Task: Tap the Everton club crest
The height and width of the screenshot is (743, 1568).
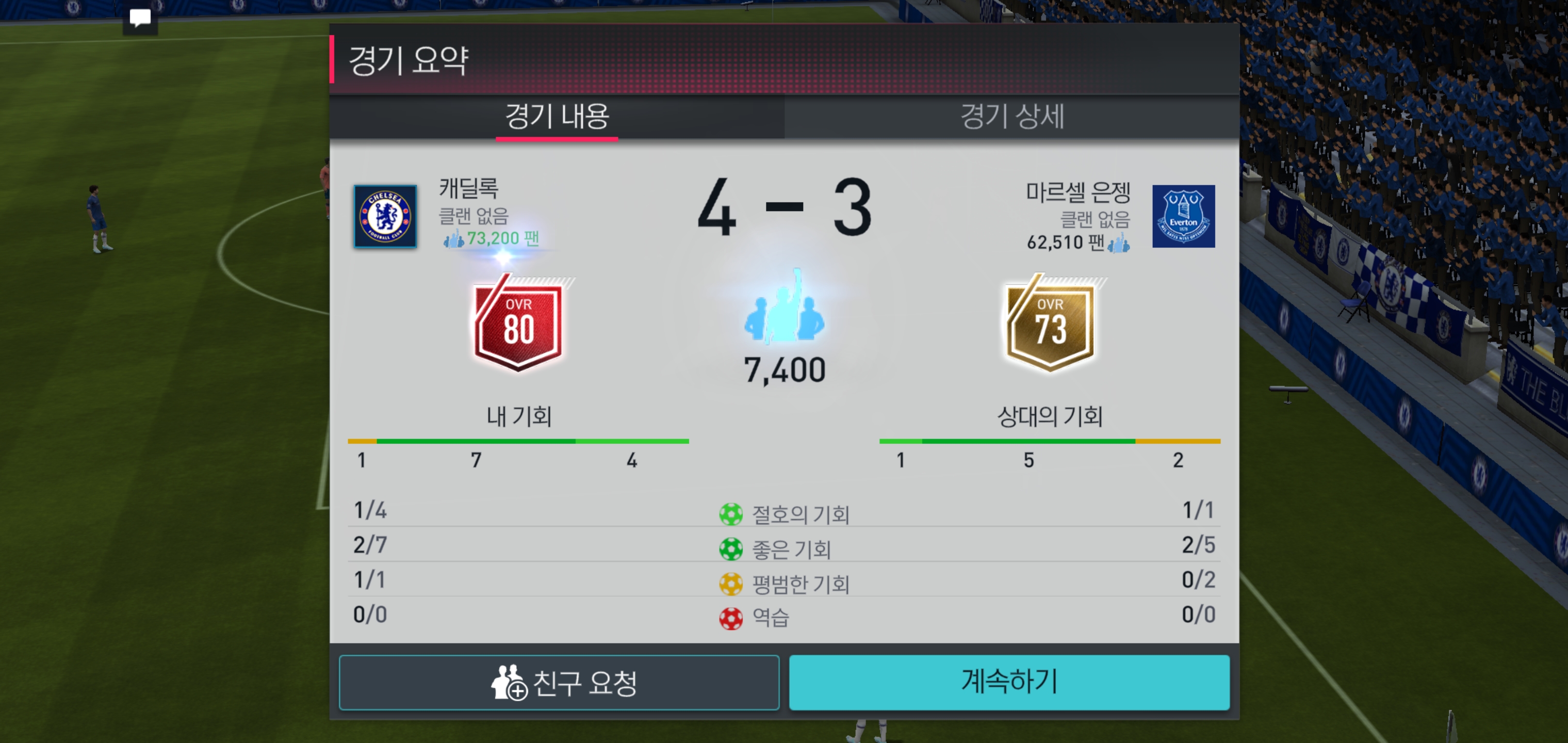Action: tap(1183, 216)
